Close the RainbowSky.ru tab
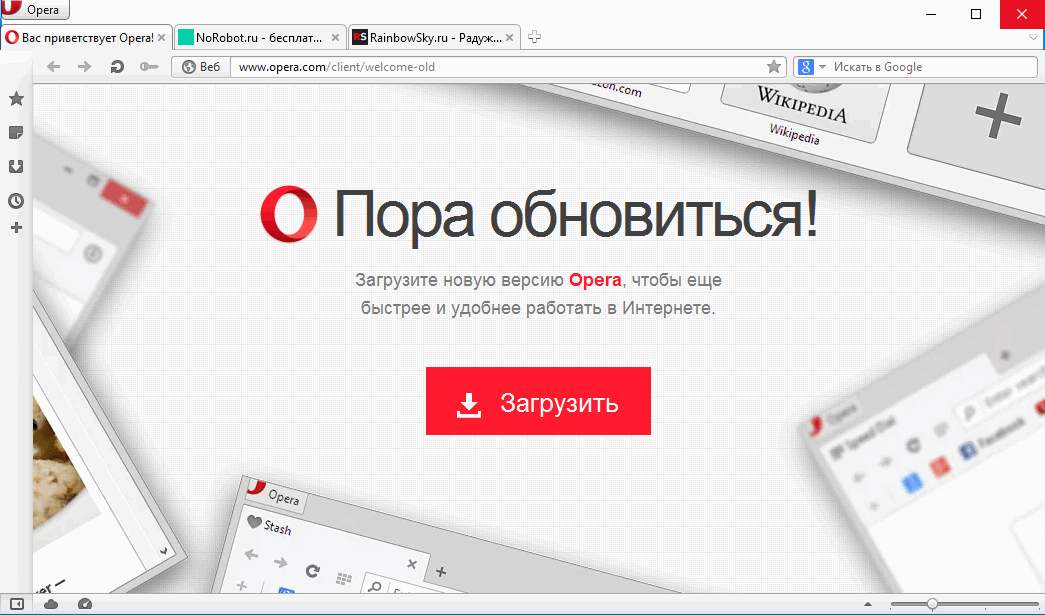1045x615 pixels. (x=509, y=38)
